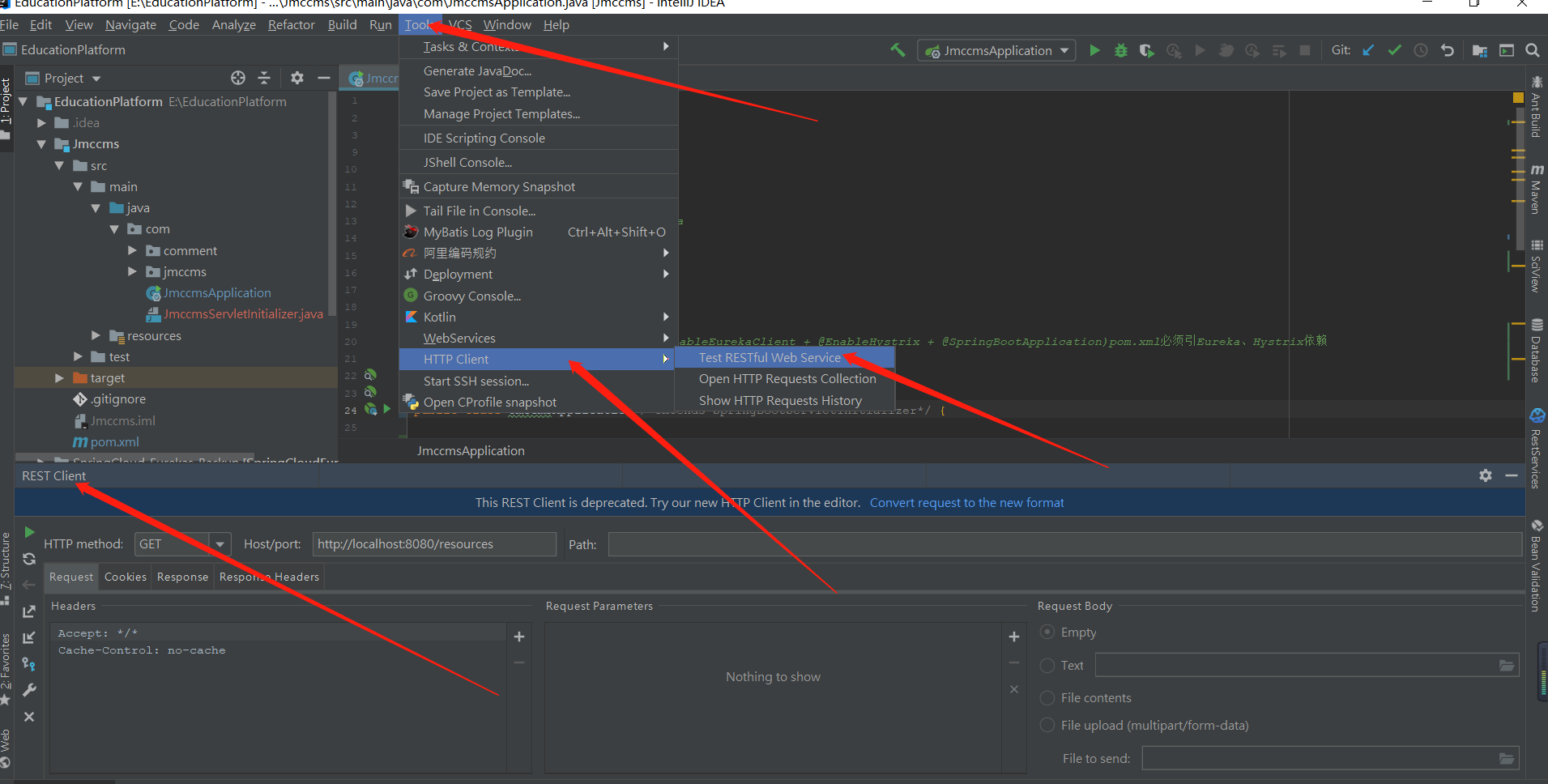Open the RestServices side tool window

[x=1537, y=448]
